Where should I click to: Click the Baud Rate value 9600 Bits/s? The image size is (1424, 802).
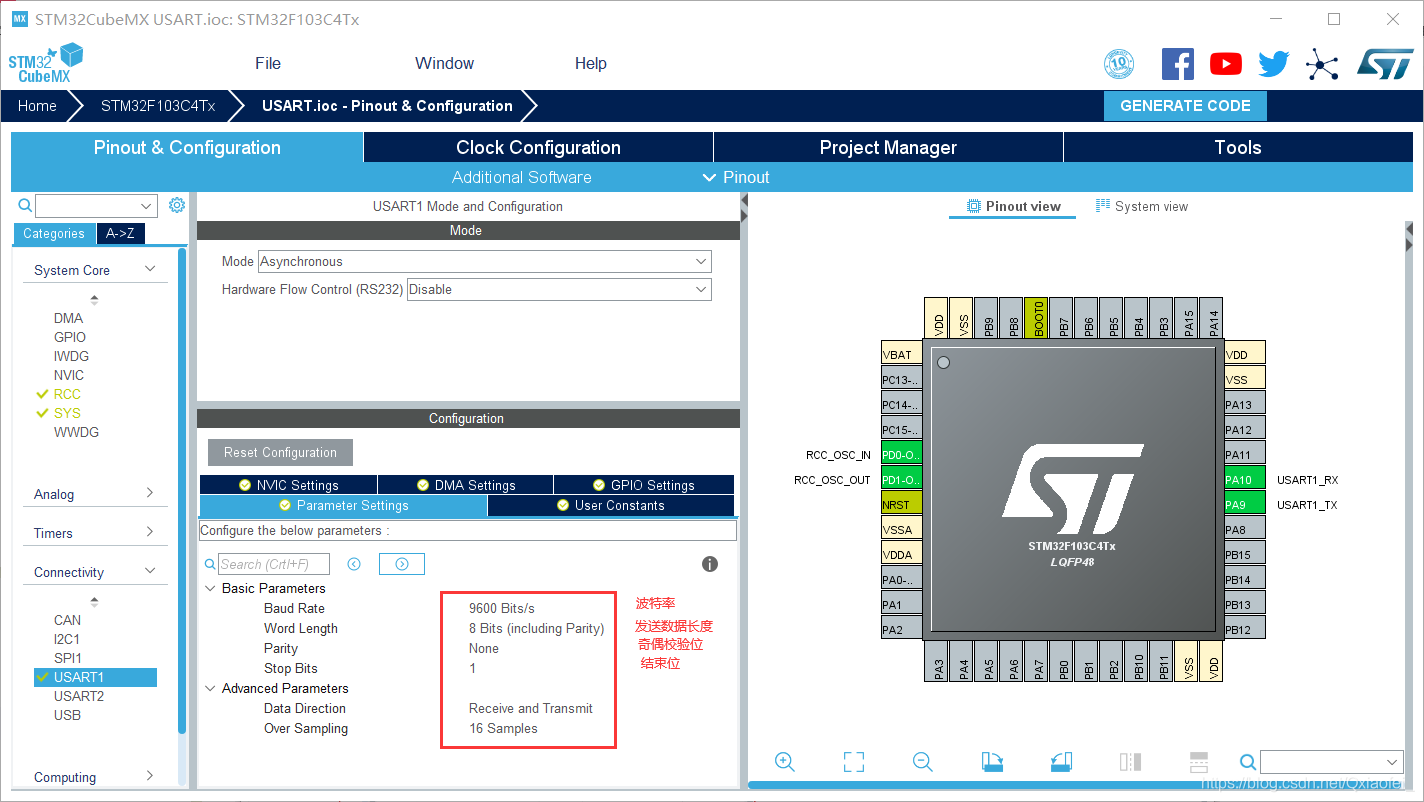click(502, 608)
